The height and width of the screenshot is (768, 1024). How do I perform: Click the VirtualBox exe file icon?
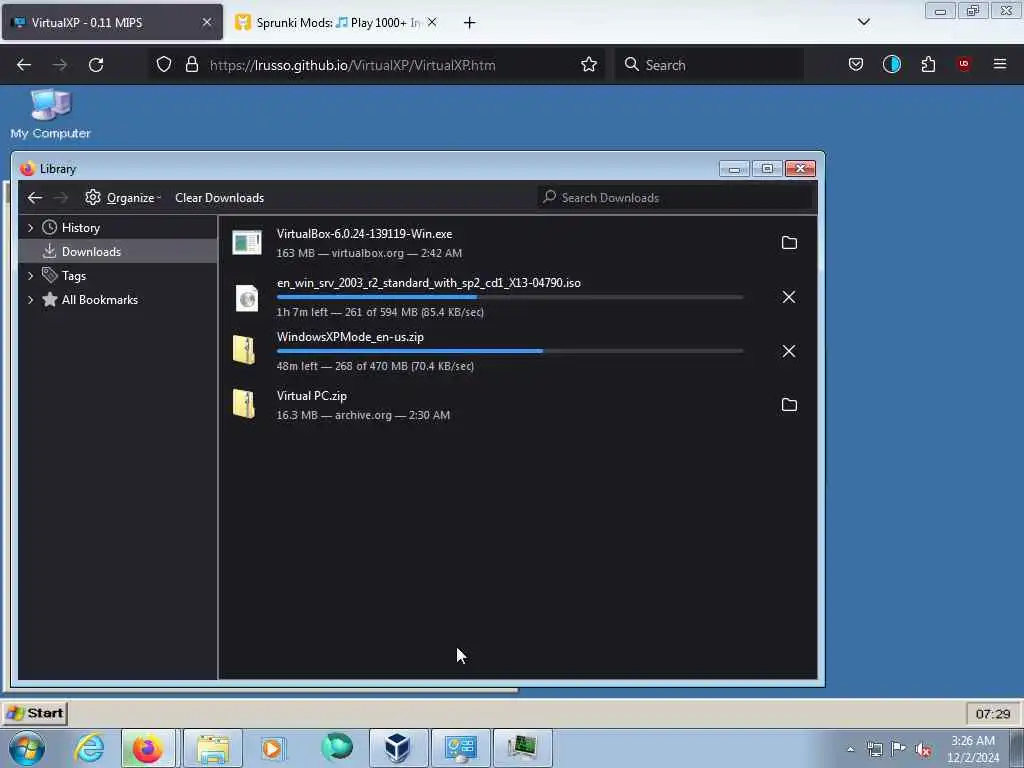pos(247,243)
